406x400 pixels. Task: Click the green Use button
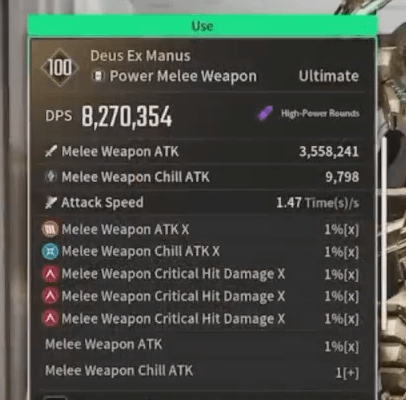click(x=203, y=25)
